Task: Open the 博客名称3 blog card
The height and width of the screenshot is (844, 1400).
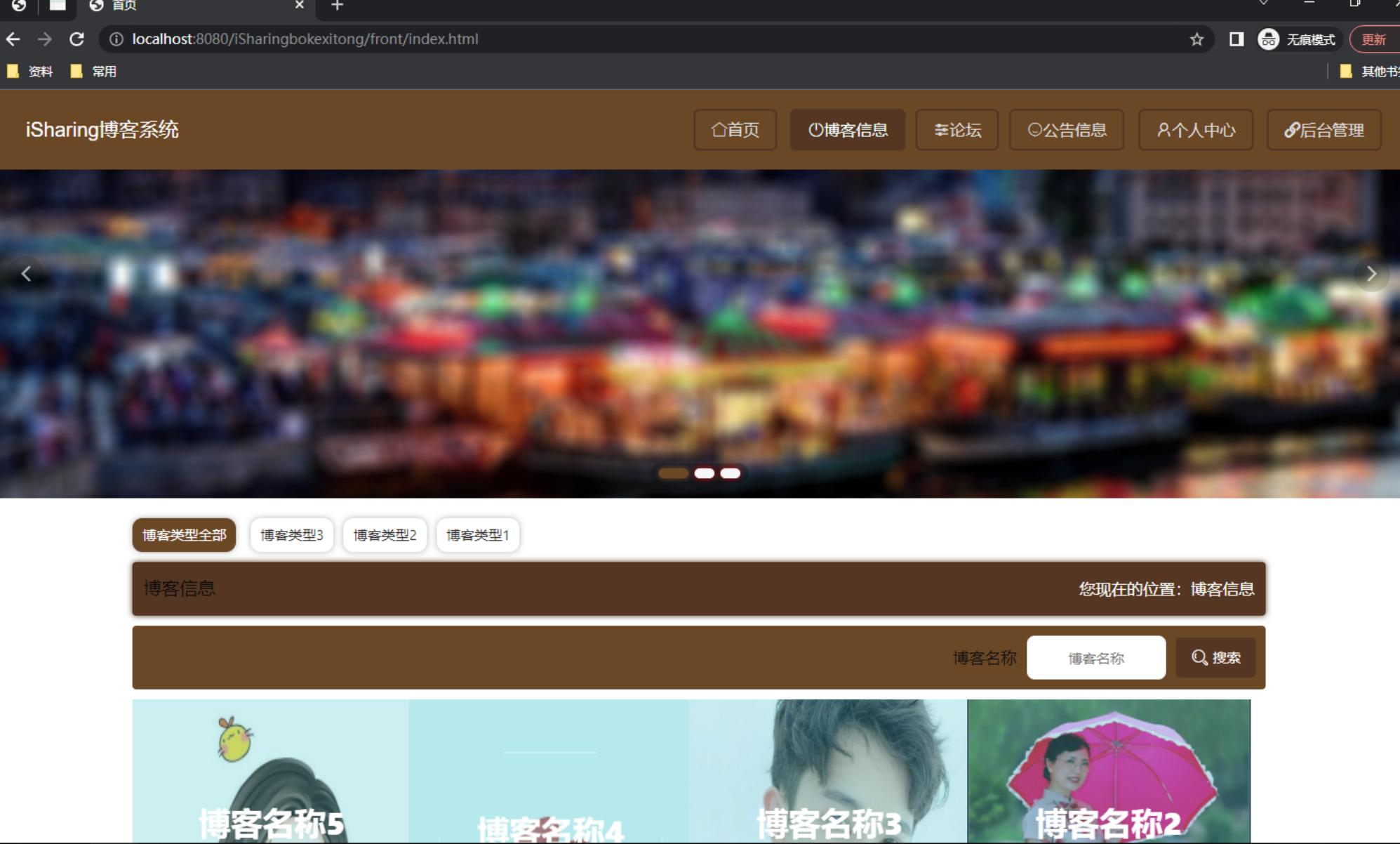Action: click(x=828, y=771)
